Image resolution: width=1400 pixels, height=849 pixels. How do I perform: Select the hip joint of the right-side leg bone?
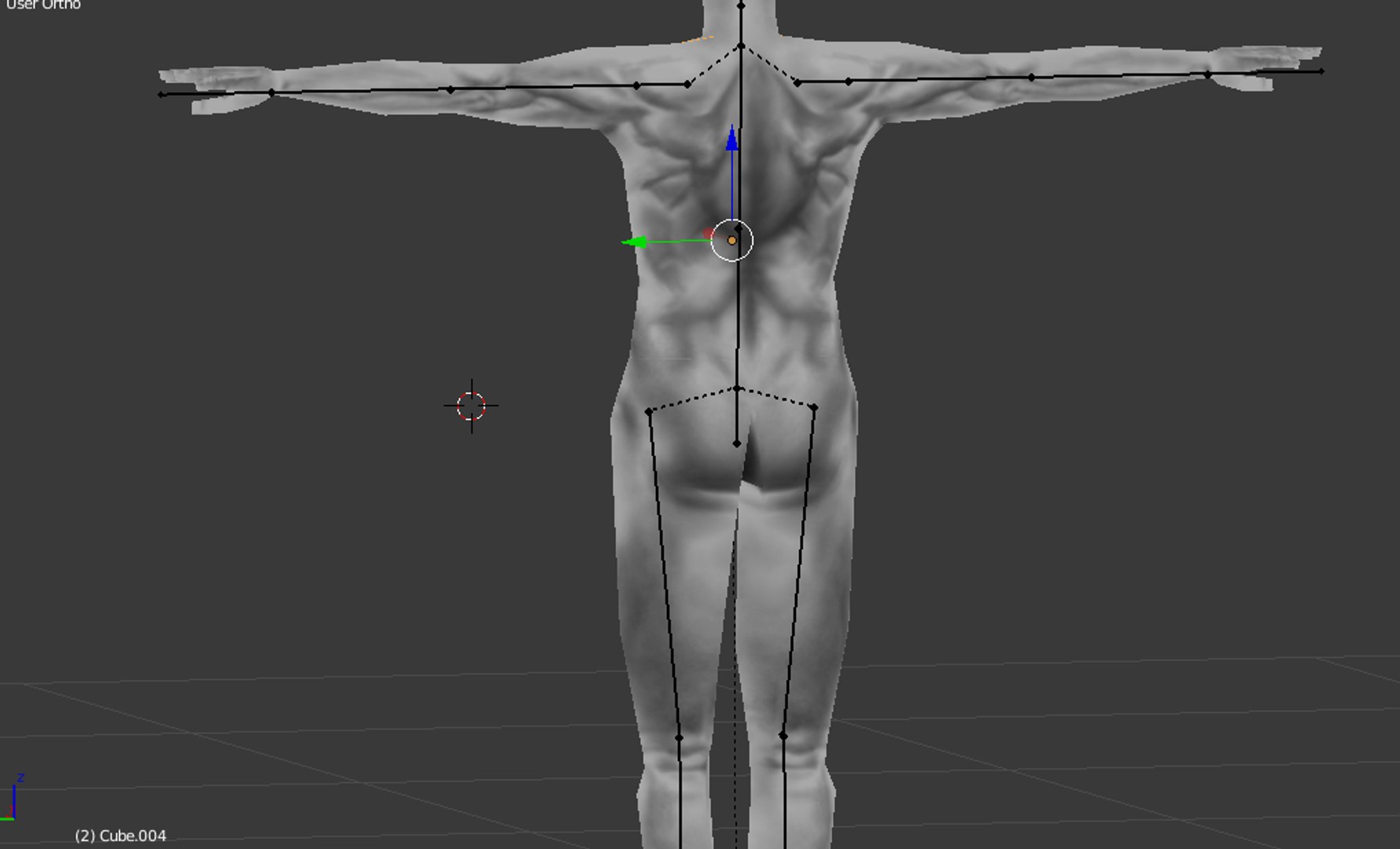(x=814, y=407)
